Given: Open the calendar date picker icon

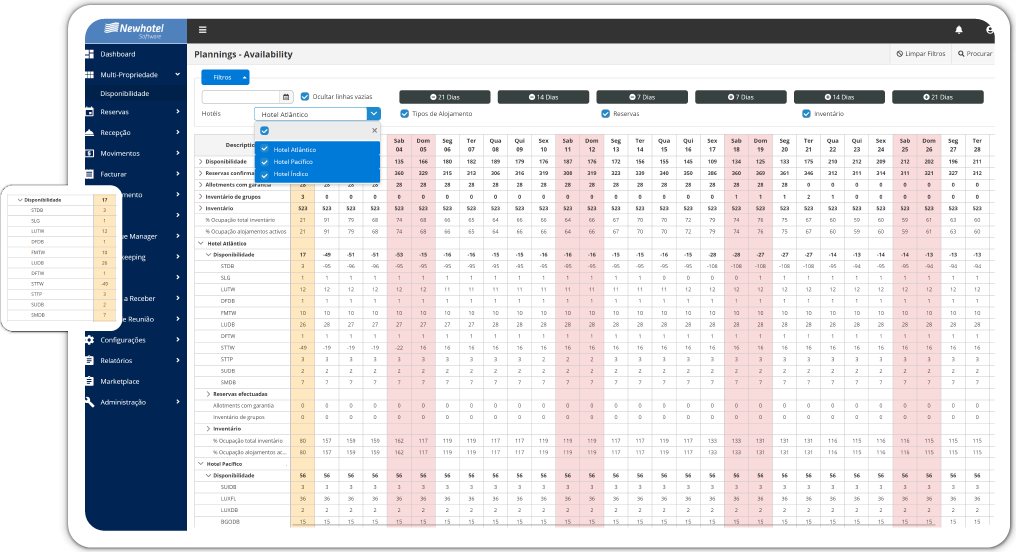Looking at the screenshot, I should pos(286,97).
